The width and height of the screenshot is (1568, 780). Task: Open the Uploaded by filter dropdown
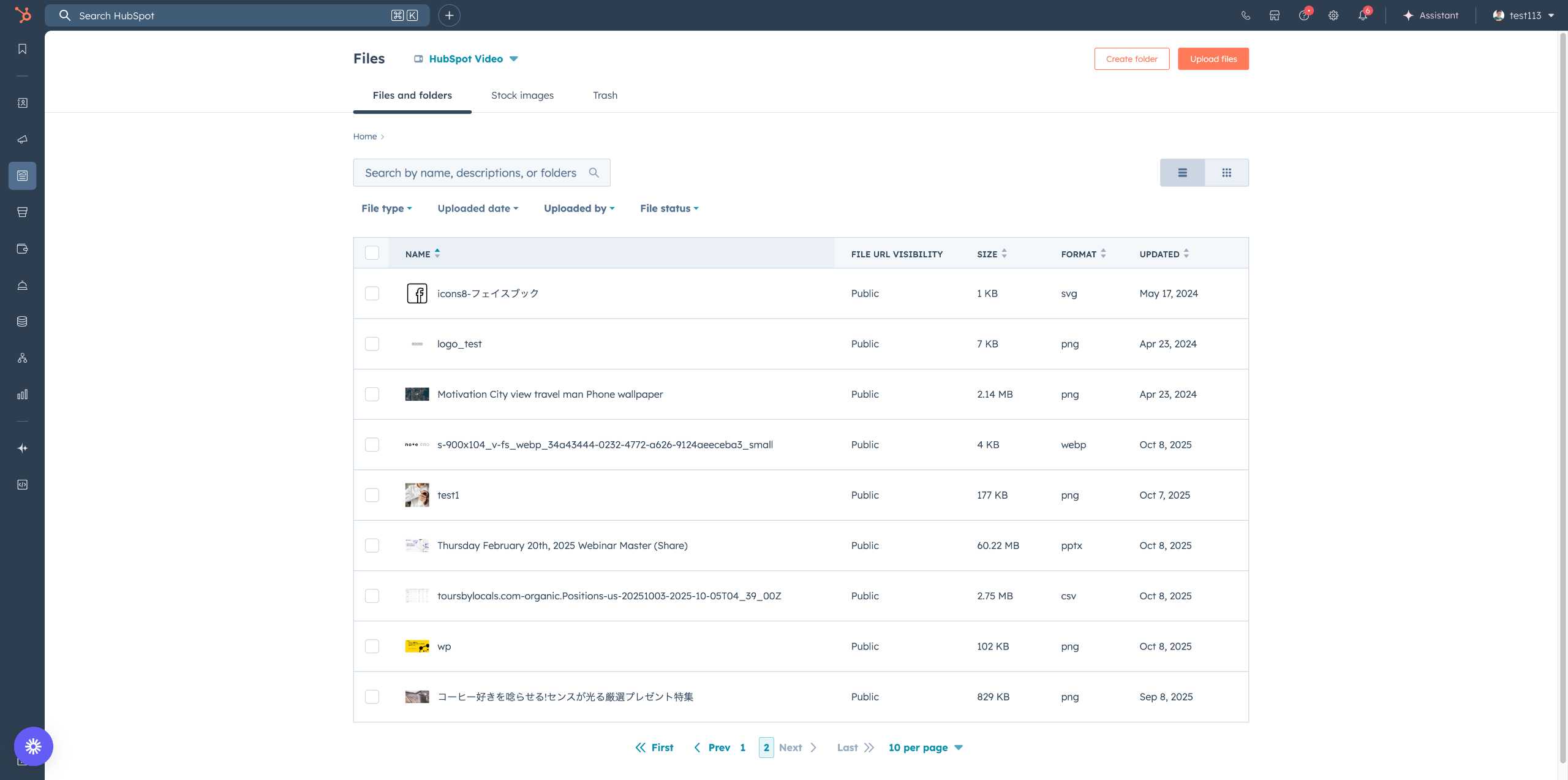[579, 208]
